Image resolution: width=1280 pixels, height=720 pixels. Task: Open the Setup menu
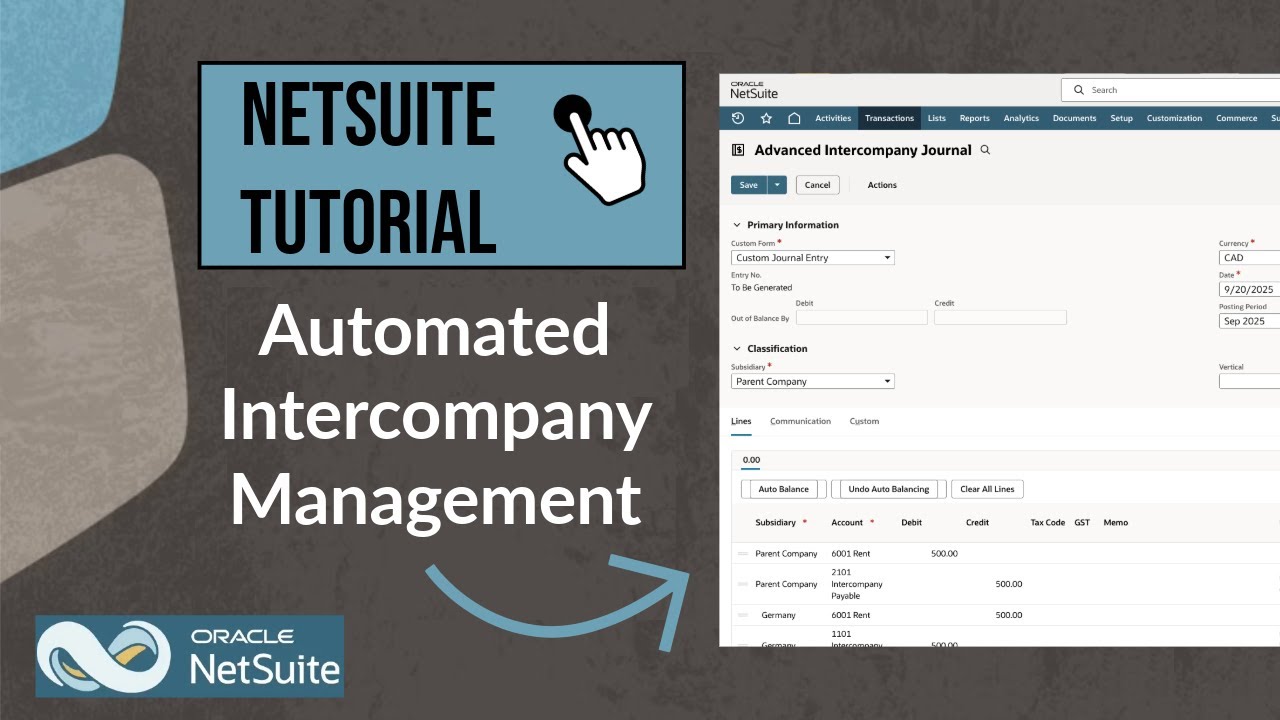coord(1121,118)
